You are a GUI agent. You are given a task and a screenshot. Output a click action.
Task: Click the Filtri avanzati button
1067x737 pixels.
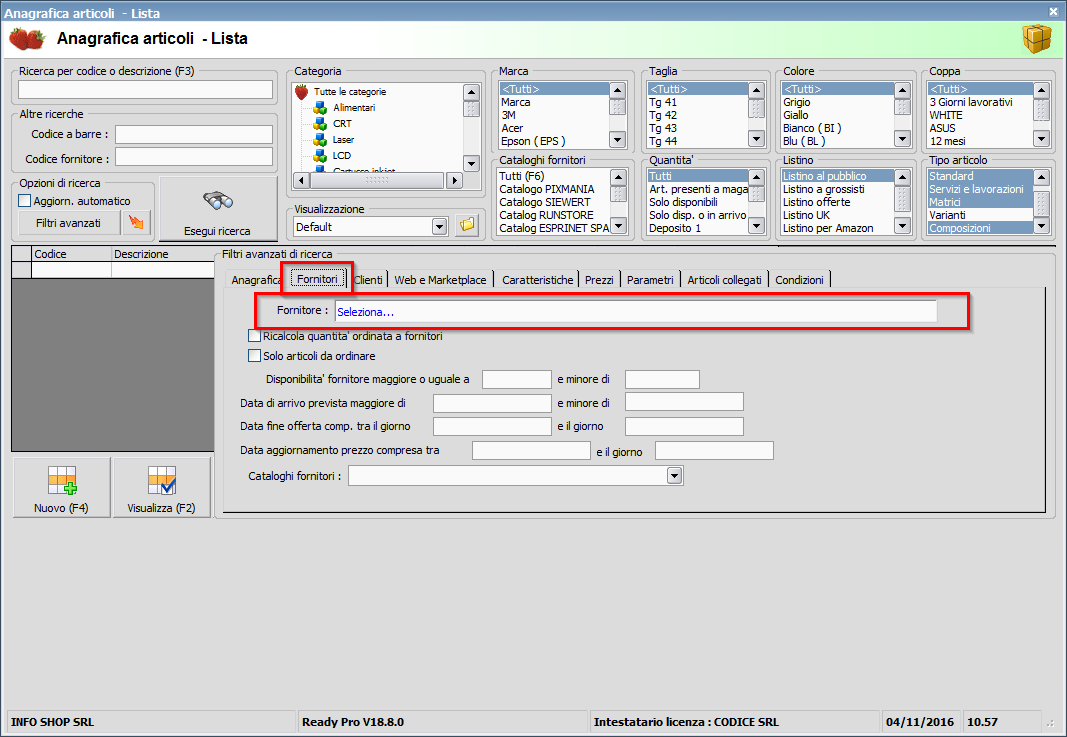coord(69,223)
